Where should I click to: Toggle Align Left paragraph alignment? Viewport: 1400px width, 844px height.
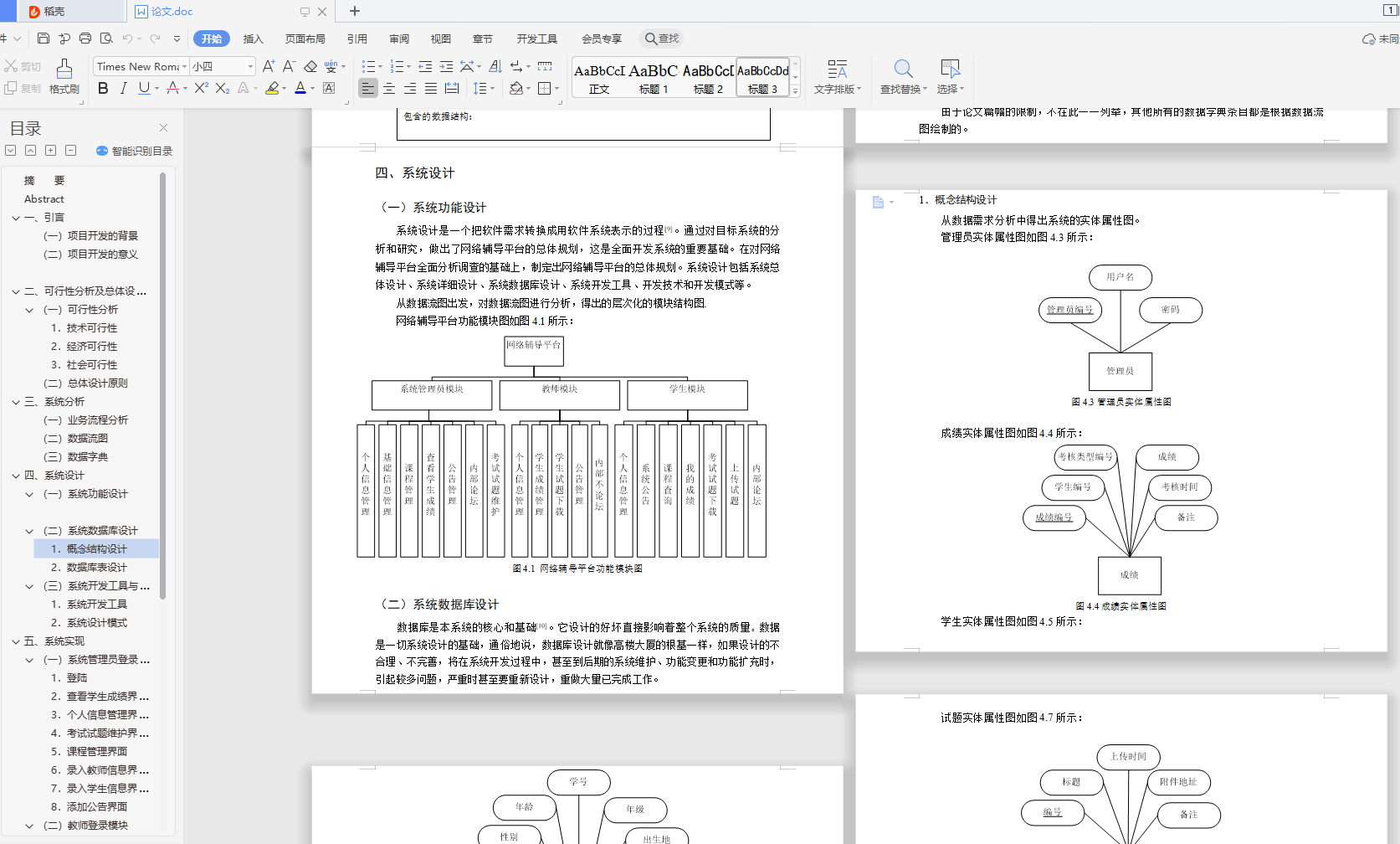[x=368, y=88]
